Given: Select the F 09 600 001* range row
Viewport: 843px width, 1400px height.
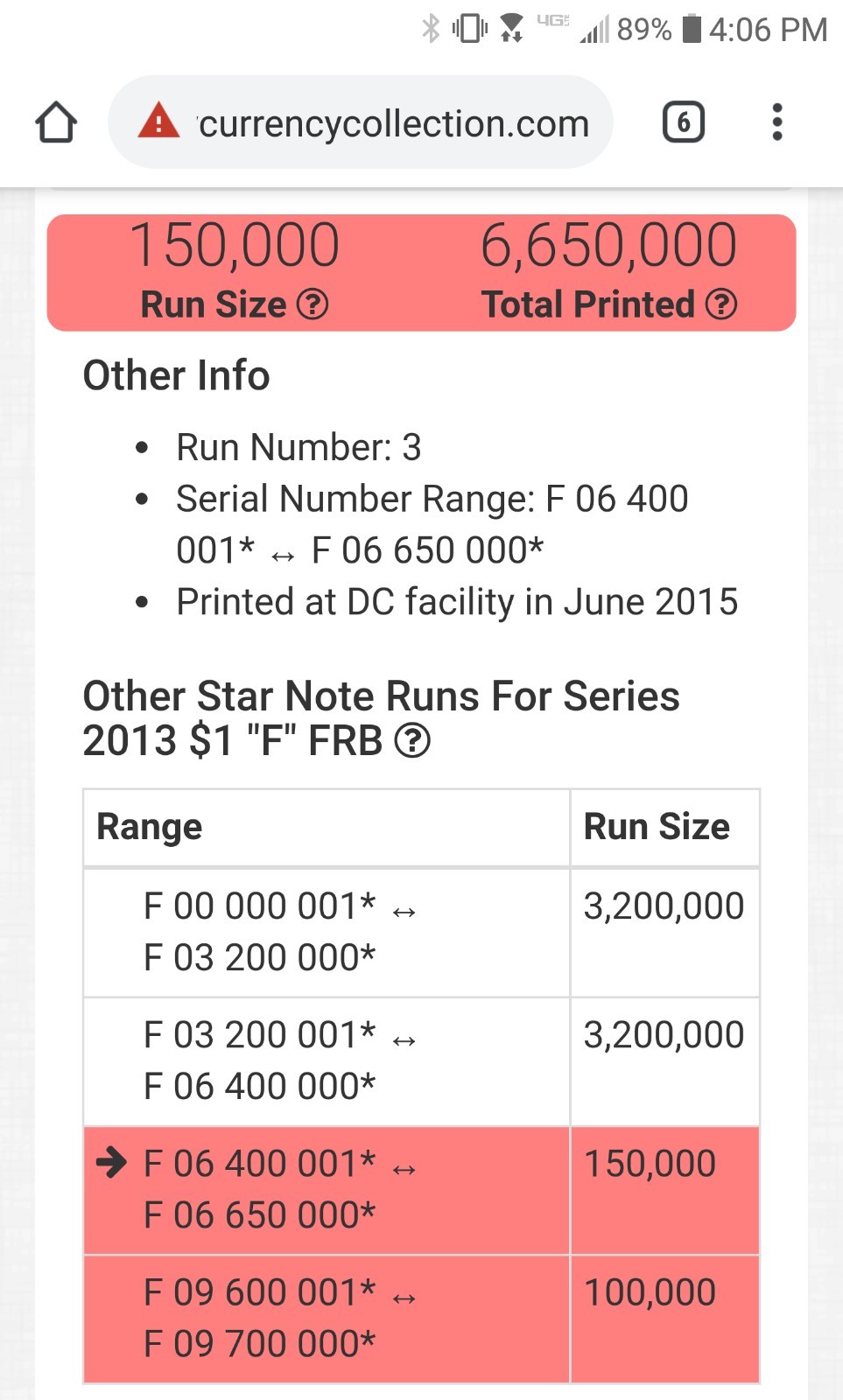Looking at the screenshot, I should (x=421, y=1319).
